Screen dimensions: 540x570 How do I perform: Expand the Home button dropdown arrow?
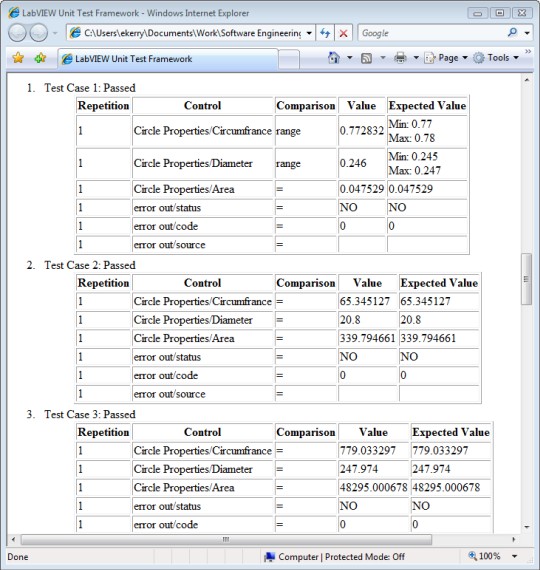(349, 57)
